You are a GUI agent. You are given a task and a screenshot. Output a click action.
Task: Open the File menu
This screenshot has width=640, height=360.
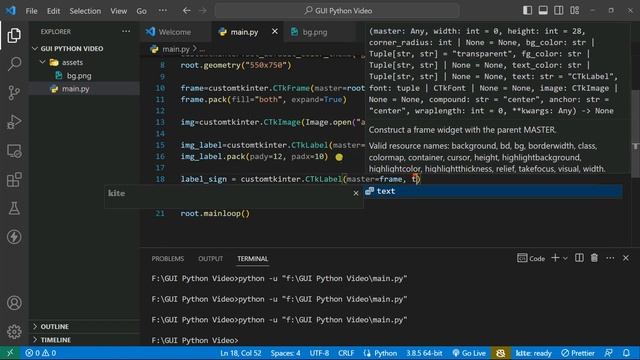pyautogui.click(x=31, y=11)
